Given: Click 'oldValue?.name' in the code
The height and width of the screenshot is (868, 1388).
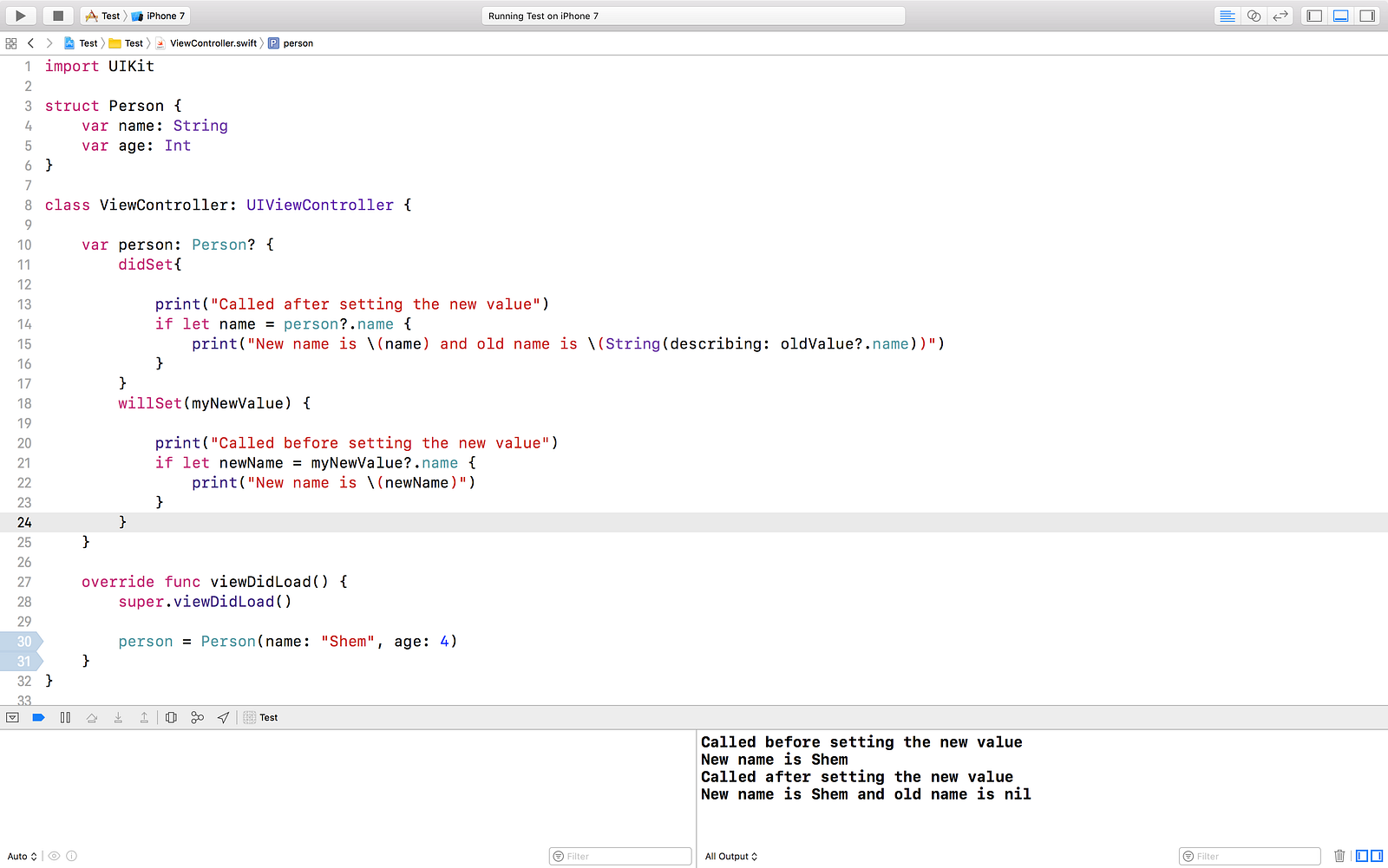Looking at the screenshot, I should coord(845,345).
